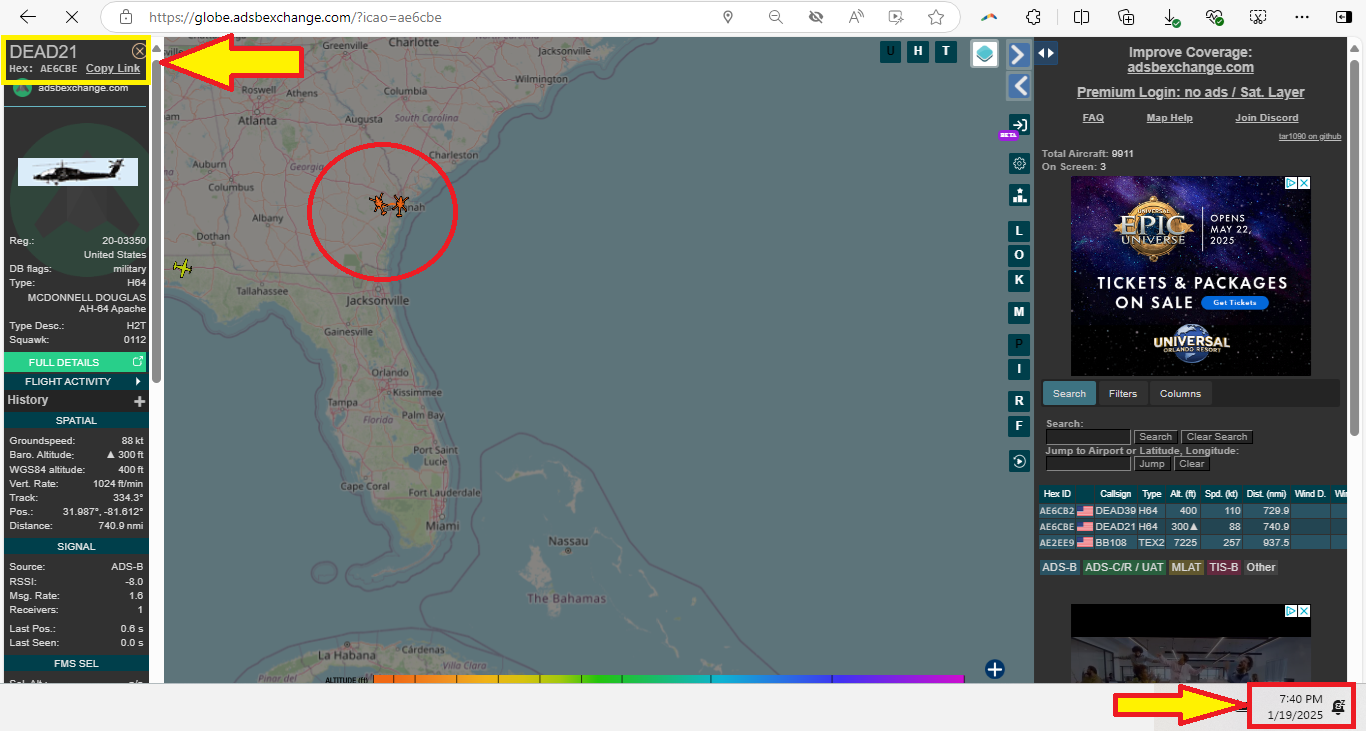Toggle the U map button
The width and height of the screenshot is (1366, 731).
tap(890, 52)
